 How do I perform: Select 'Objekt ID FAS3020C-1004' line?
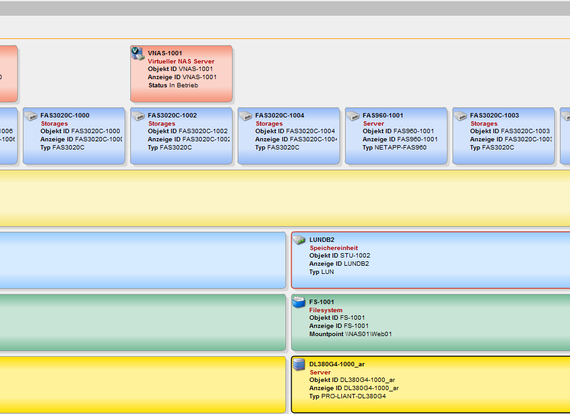(x=295, y=131)
